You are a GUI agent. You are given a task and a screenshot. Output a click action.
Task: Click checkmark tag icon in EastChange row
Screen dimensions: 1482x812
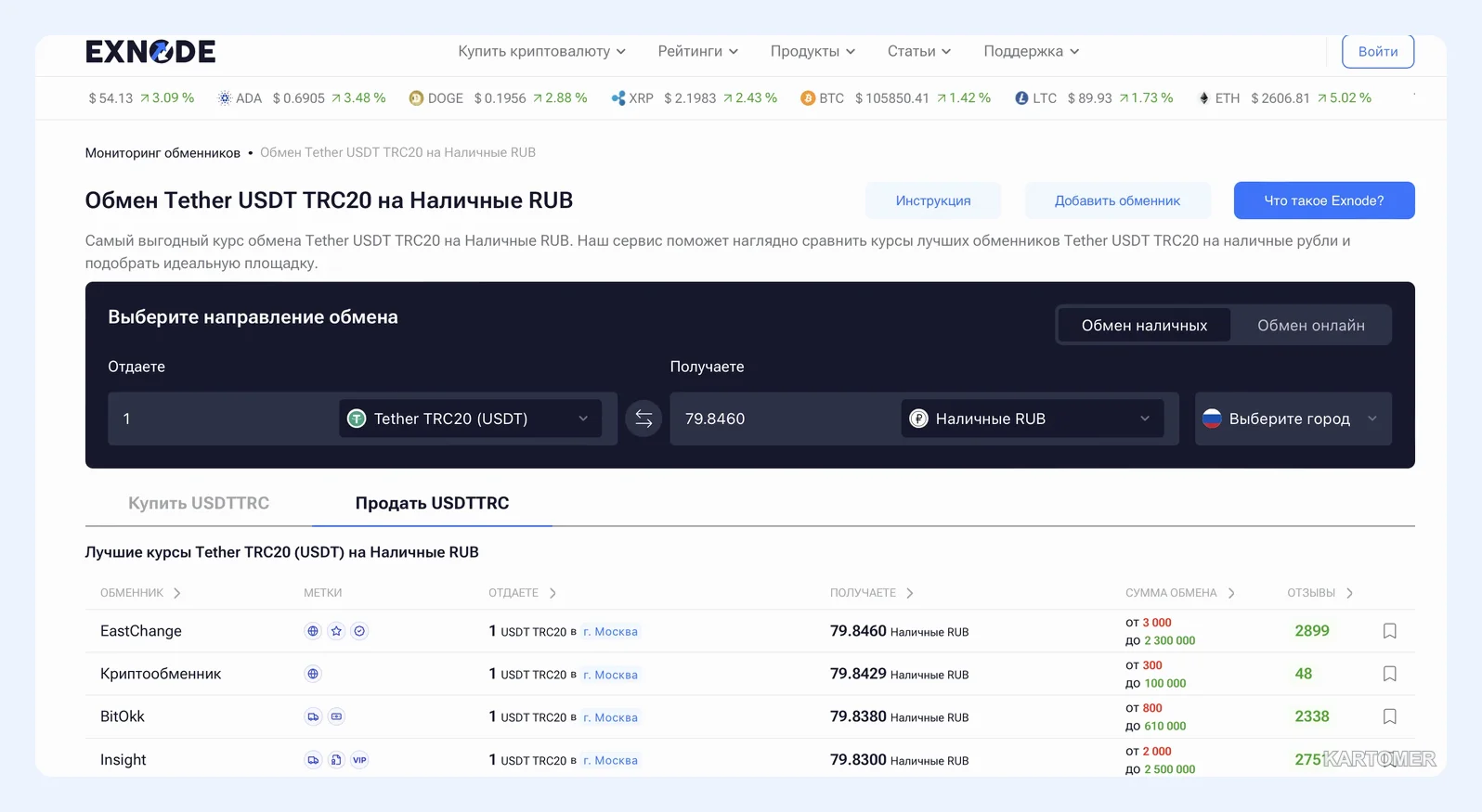(359, 631)
